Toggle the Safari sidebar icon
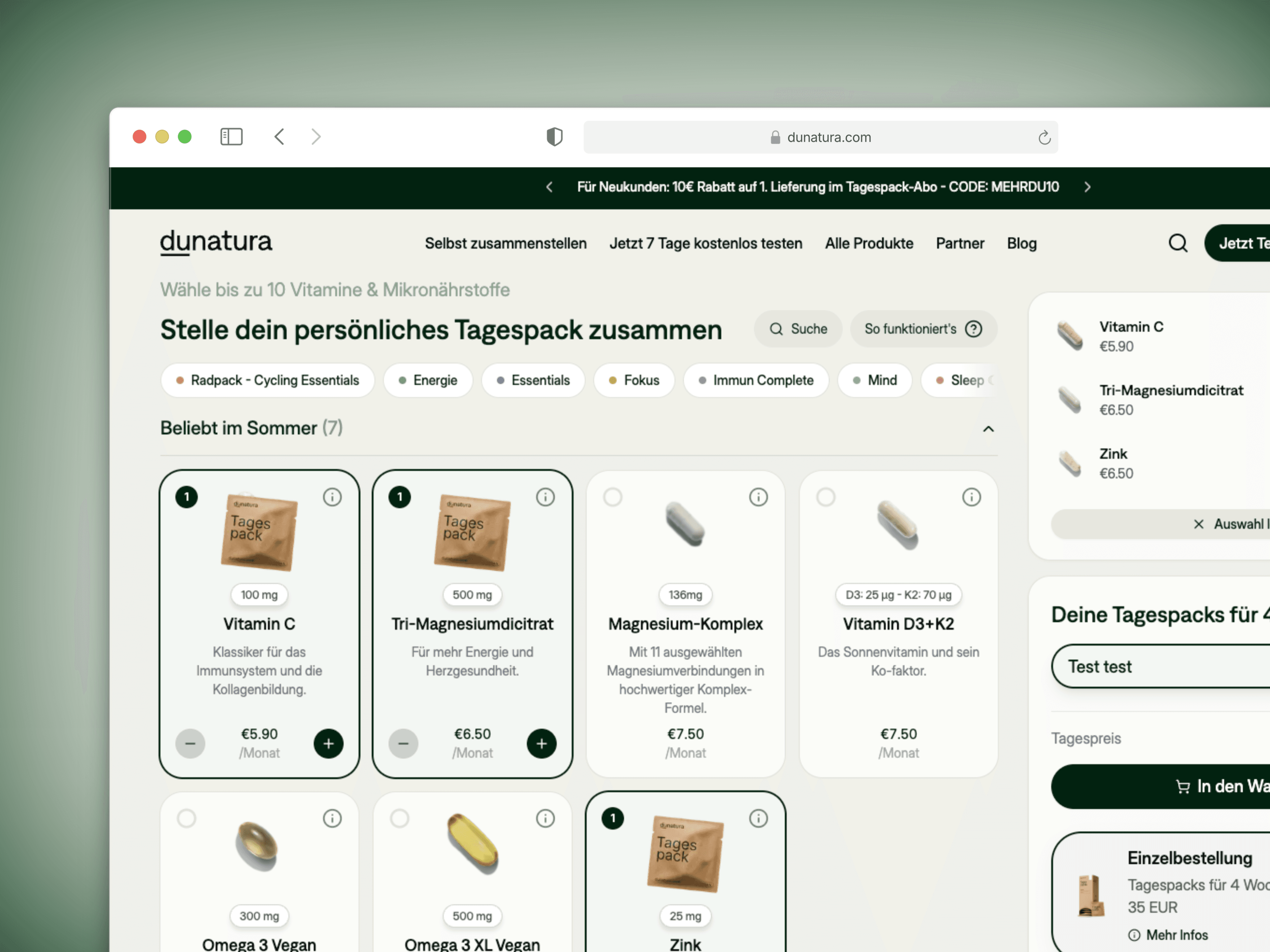This screenshot has width=1270, height=952. (x=232, y=137)
